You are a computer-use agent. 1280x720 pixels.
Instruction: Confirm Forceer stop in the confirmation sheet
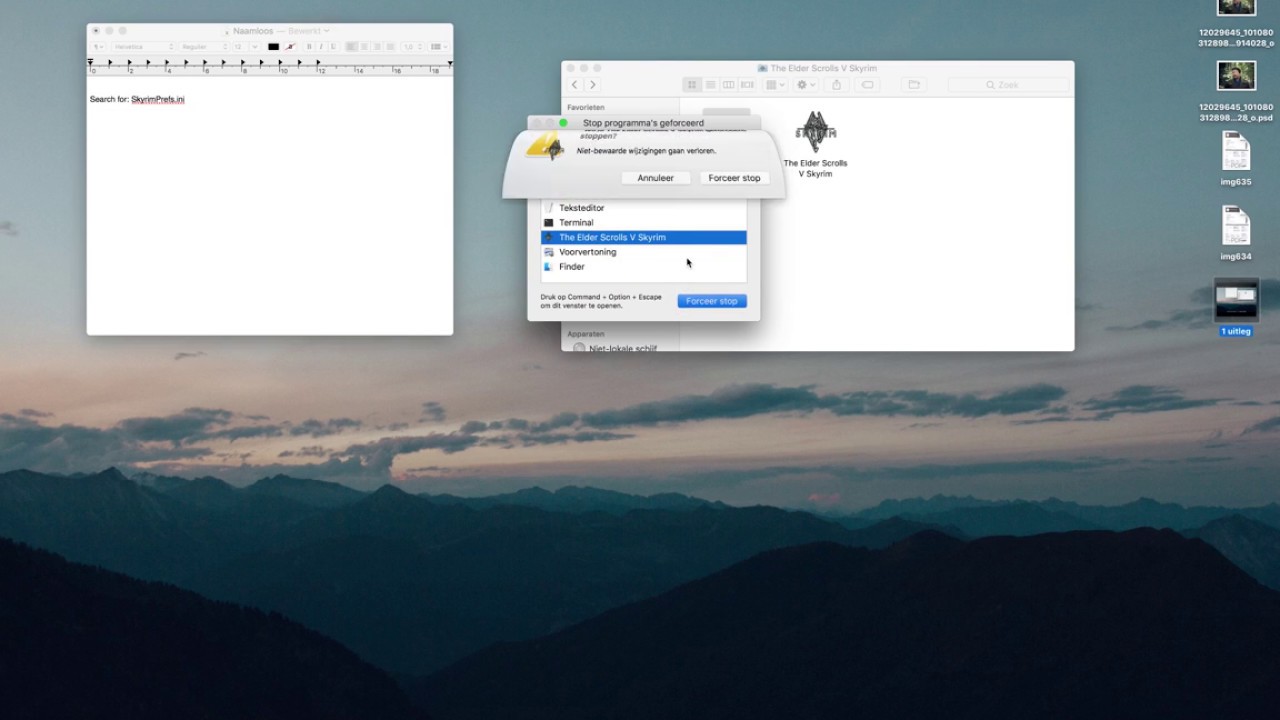tap(735, 178)
